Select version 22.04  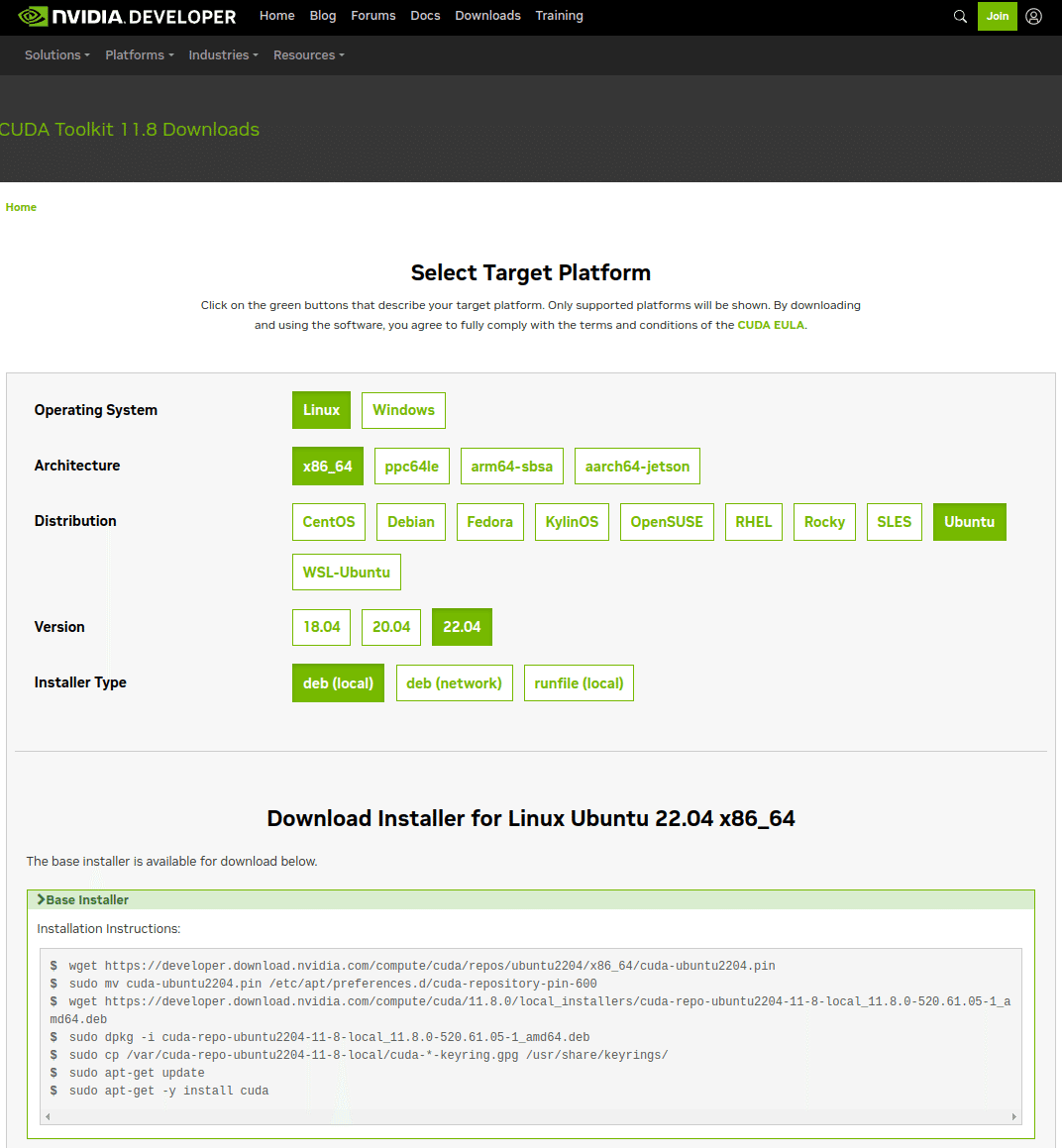coord(463,627)
